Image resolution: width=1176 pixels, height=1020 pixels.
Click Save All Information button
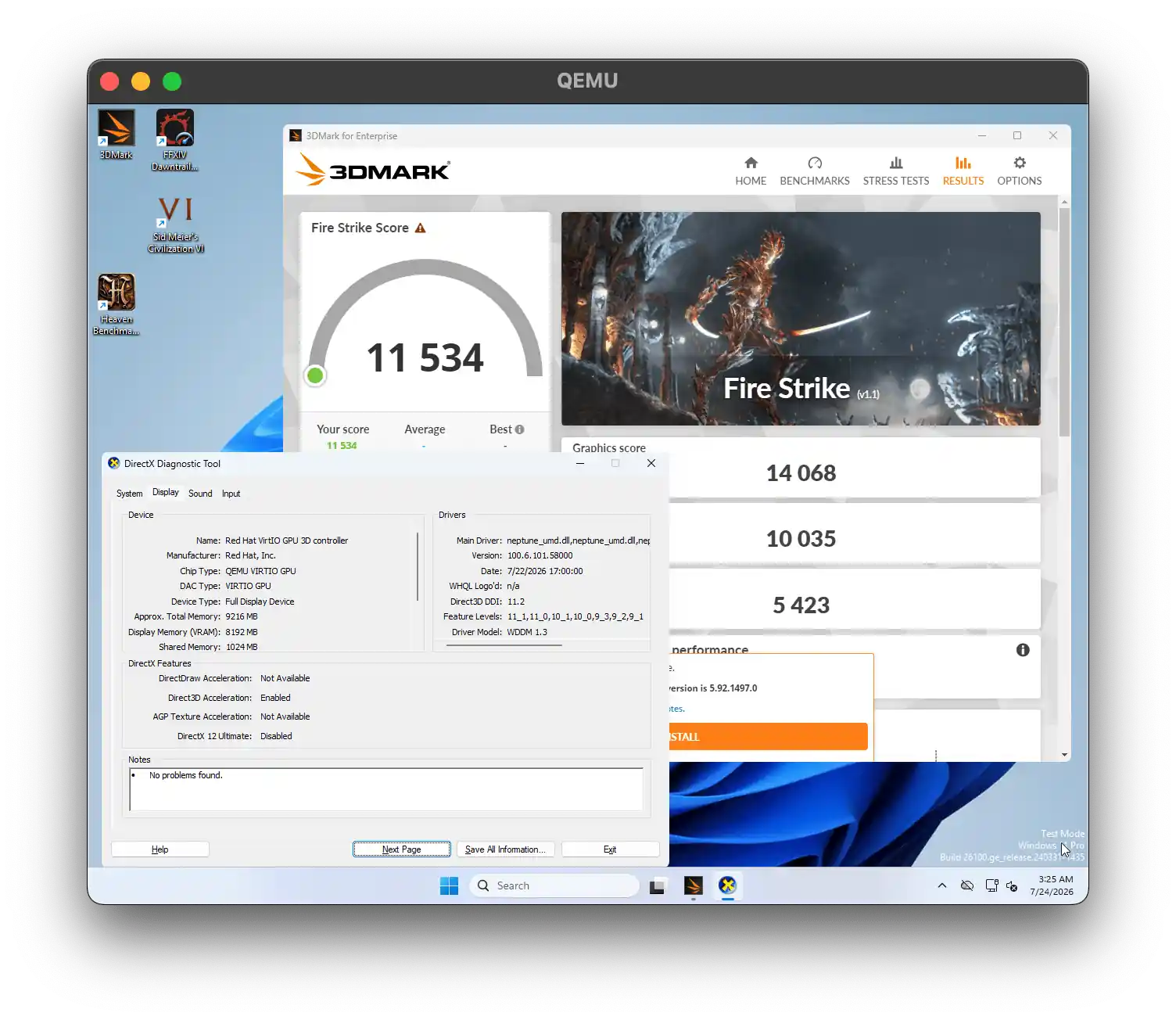coord(505,849)
